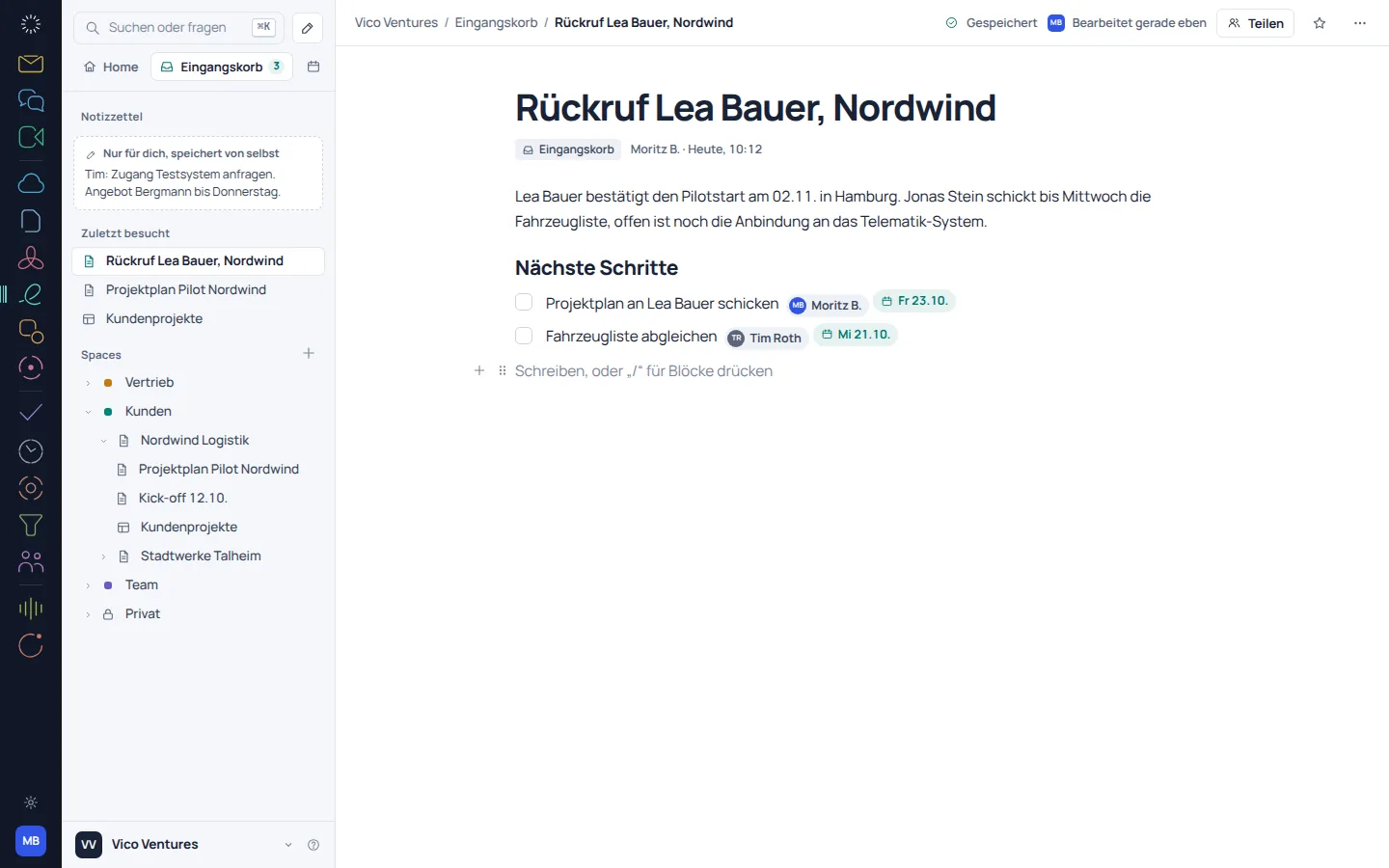
Task: Open the calendar icon beside Eingangskorb tab
Action: (313, 67)
